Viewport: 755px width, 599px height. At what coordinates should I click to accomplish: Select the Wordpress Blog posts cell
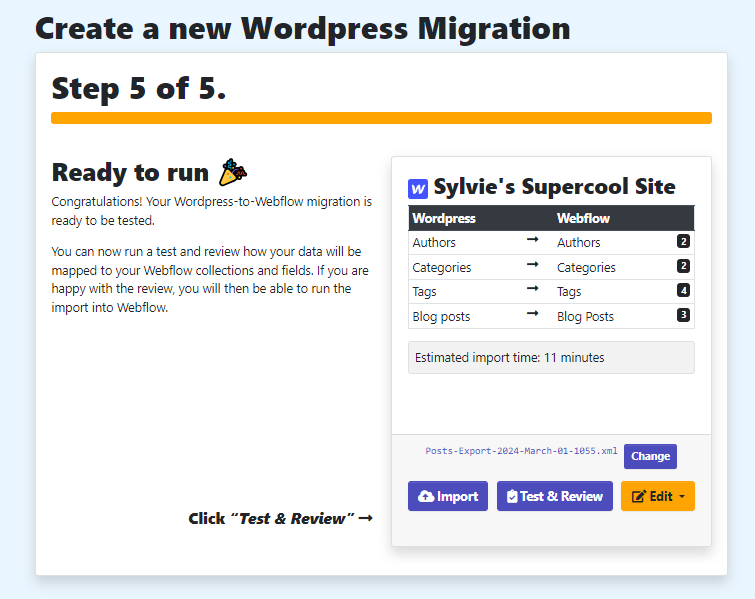point(441,316)
